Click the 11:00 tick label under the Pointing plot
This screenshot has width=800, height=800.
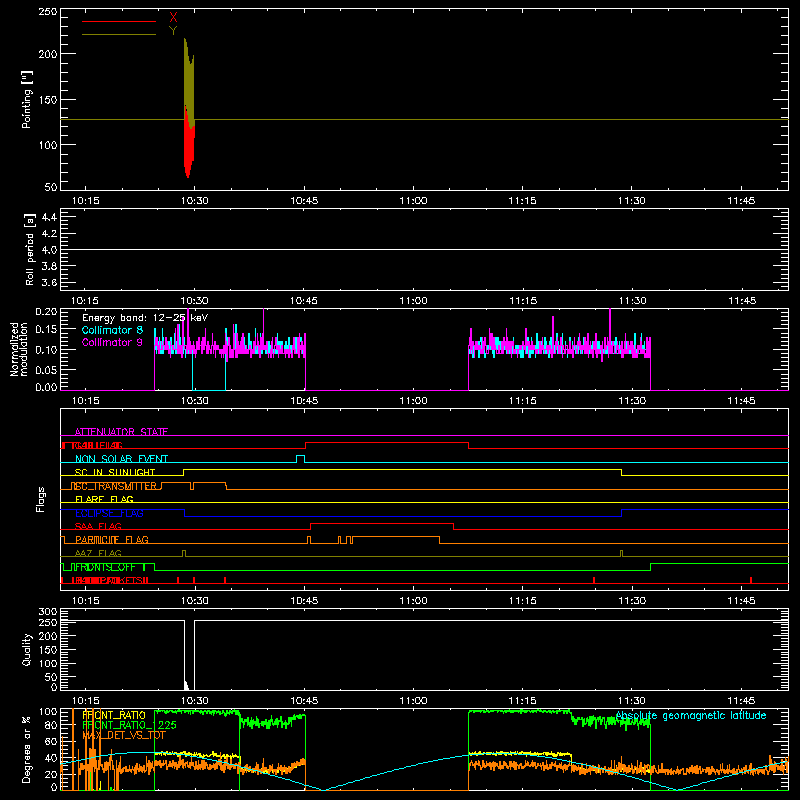click(x=413, y=201)
